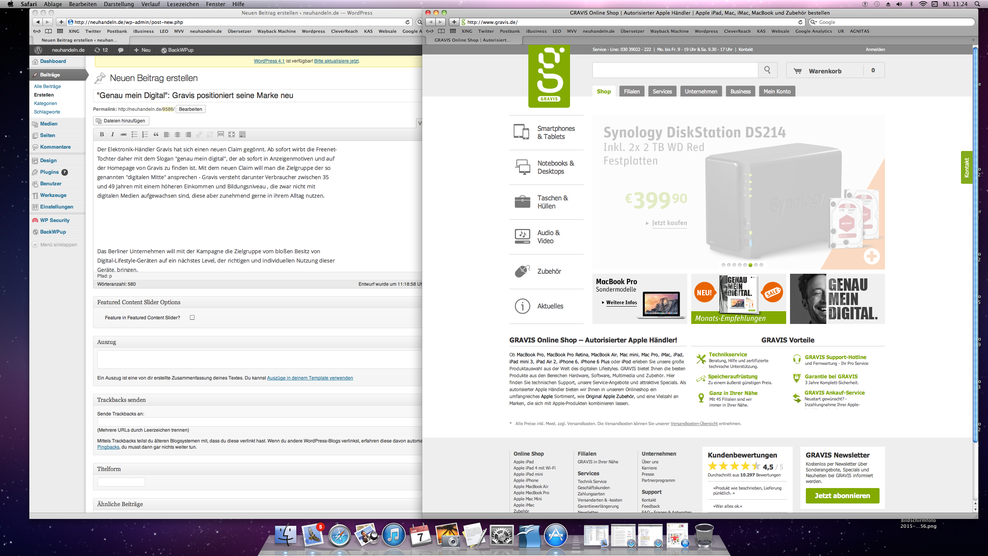Open the editor's fullscreen writing mode

pyautogui.click(x=231, y=134)
